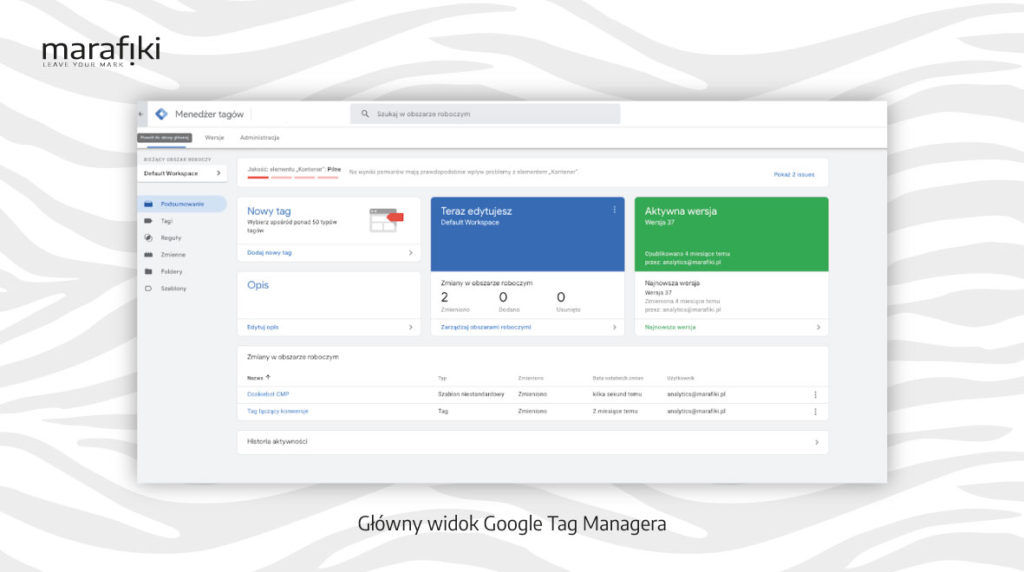Open the chevron next to Najnowsza wersja link

pyautogui.click(x=818, y=327)
